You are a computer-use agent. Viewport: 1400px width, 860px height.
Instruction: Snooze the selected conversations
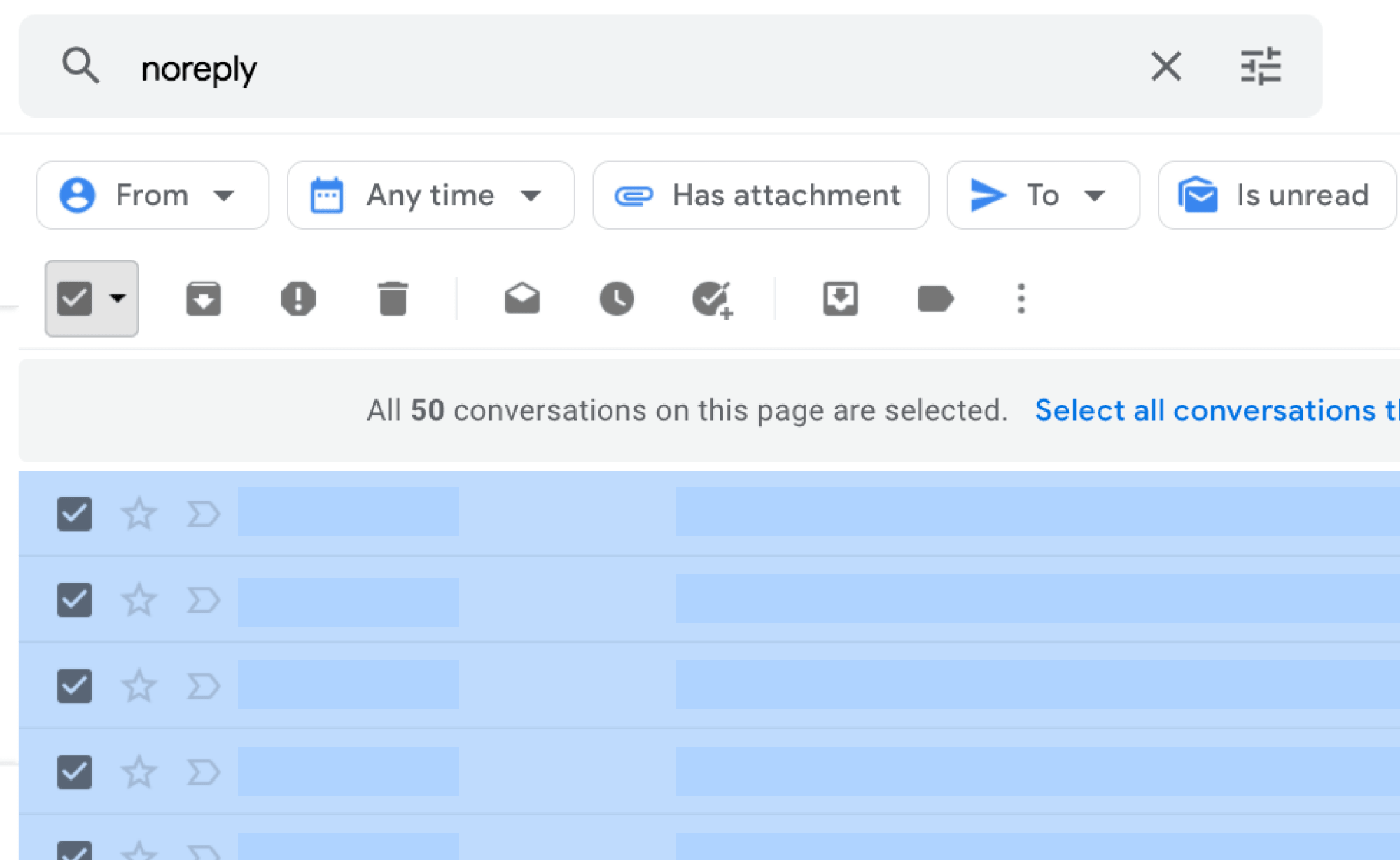click(617, 299)
